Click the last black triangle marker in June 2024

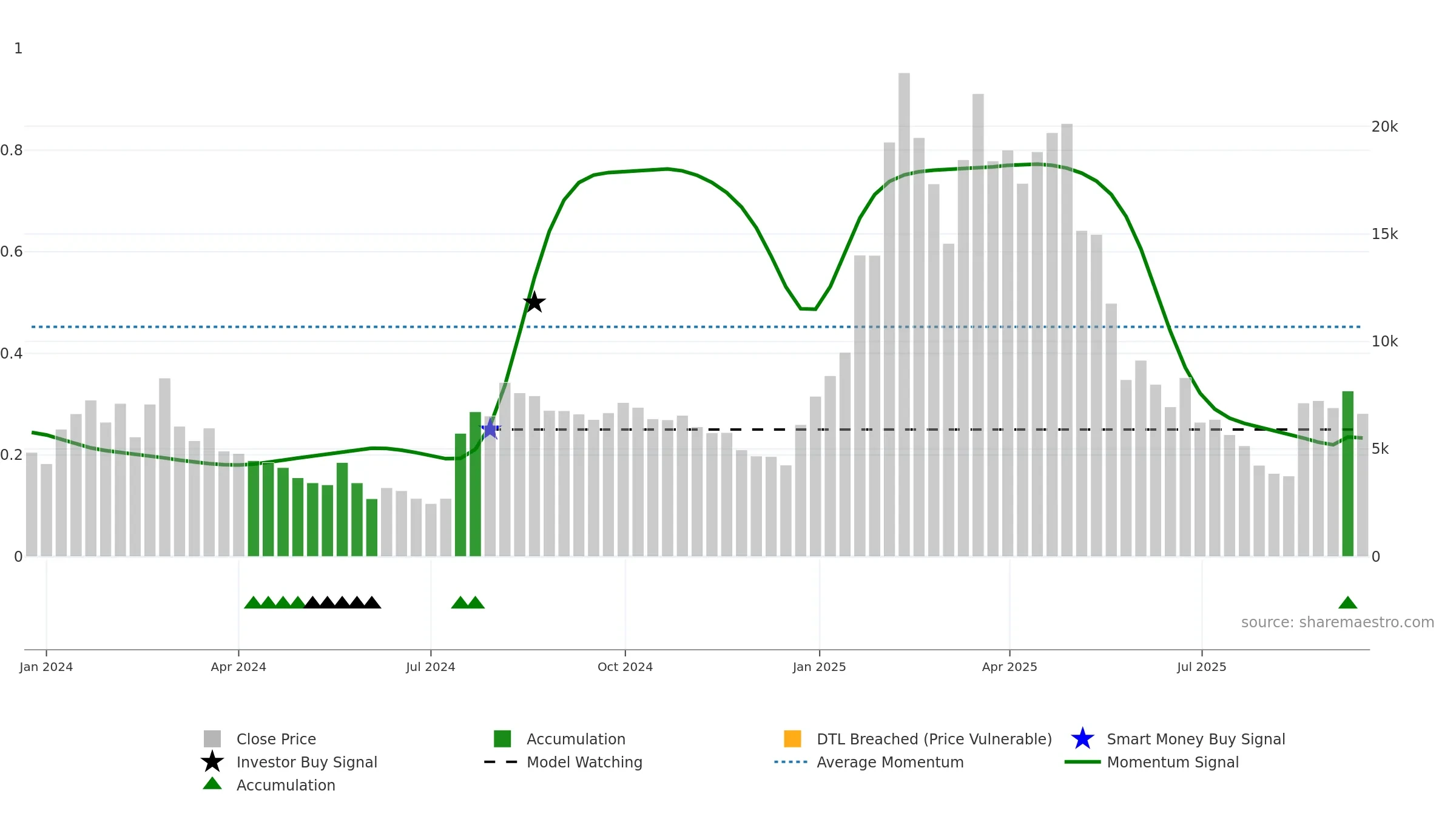372,602
